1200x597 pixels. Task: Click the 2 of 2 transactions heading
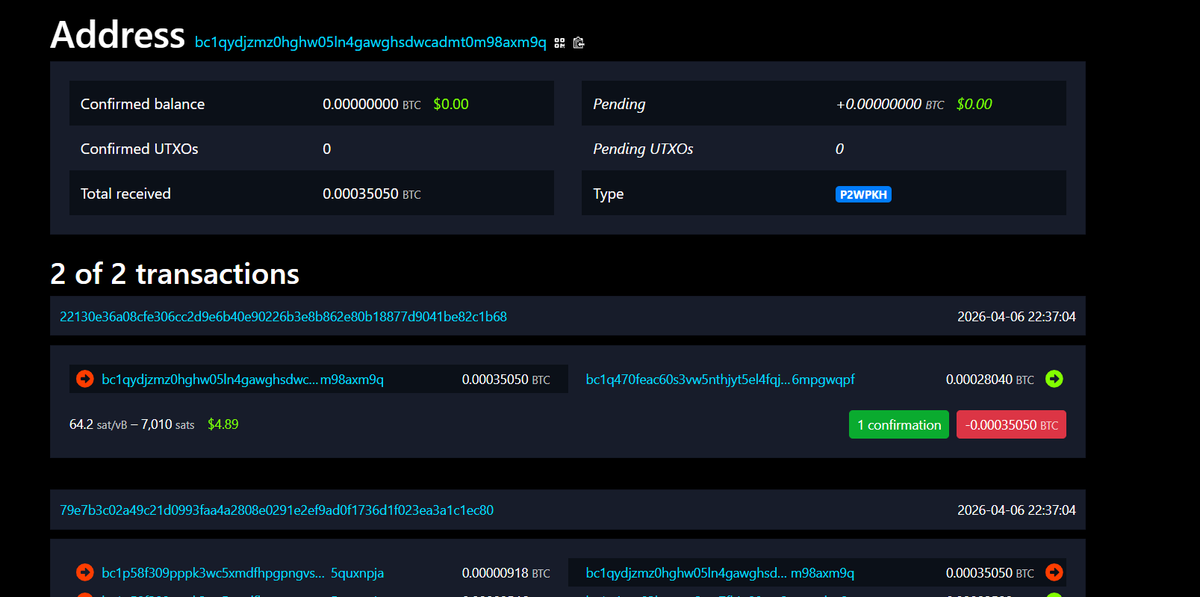click(x=175, y=273)
